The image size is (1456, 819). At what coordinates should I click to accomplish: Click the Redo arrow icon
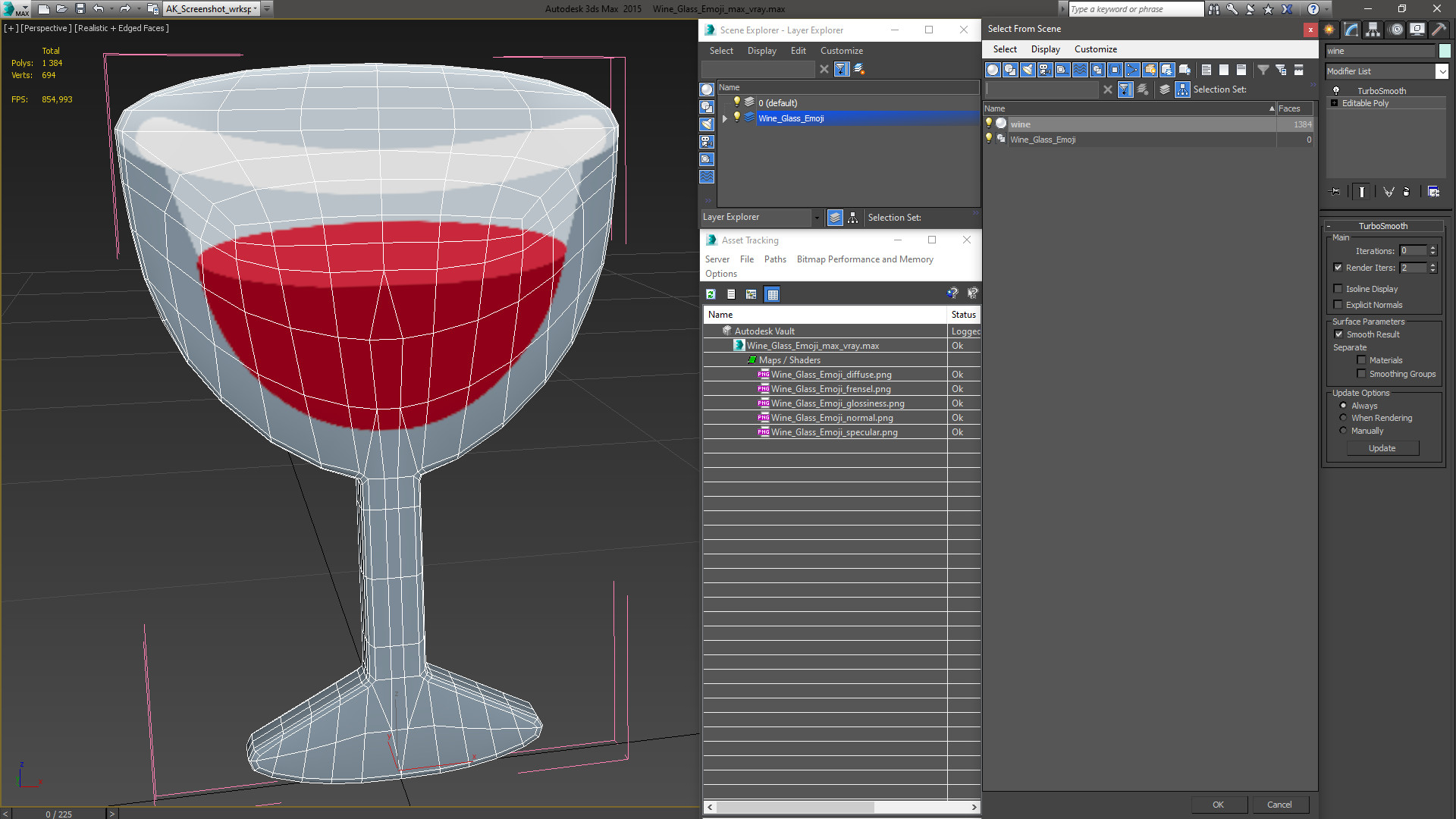pos(125,9)
